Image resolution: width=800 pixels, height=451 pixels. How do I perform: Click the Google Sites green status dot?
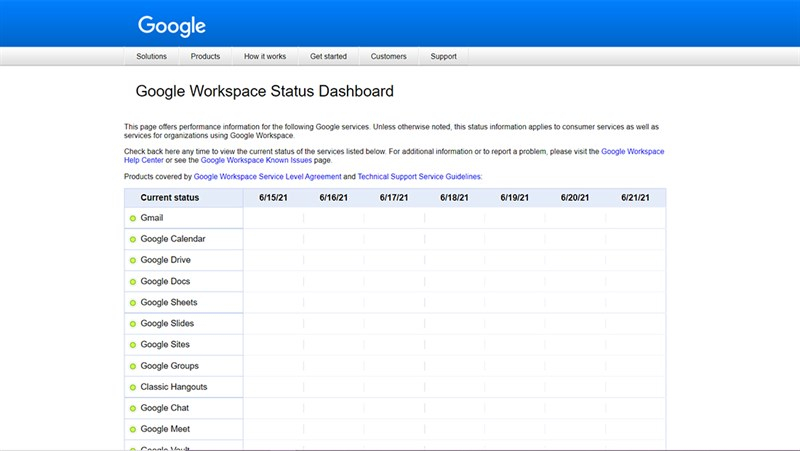(x=133, y=345)
